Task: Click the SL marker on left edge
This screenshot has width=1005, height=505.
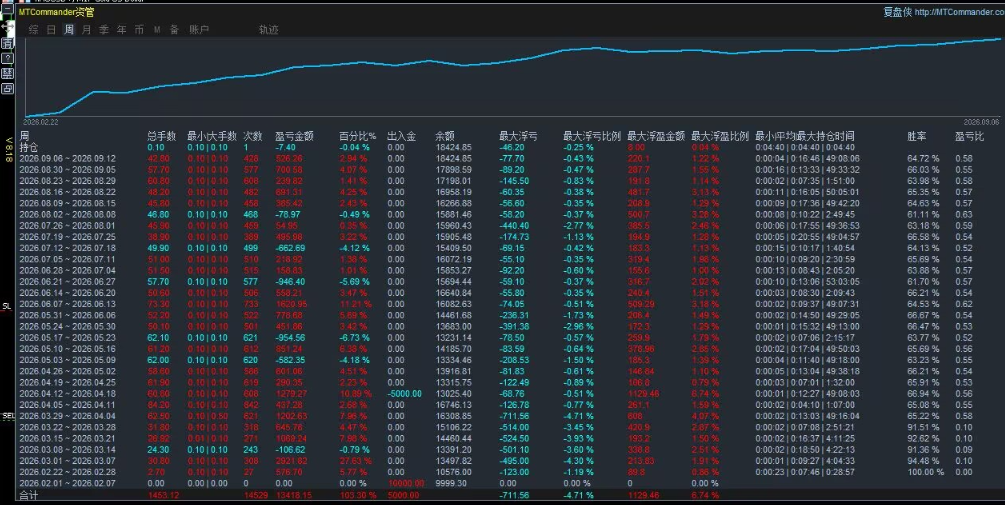Action: pyautogui.click(x=7, y=306)
